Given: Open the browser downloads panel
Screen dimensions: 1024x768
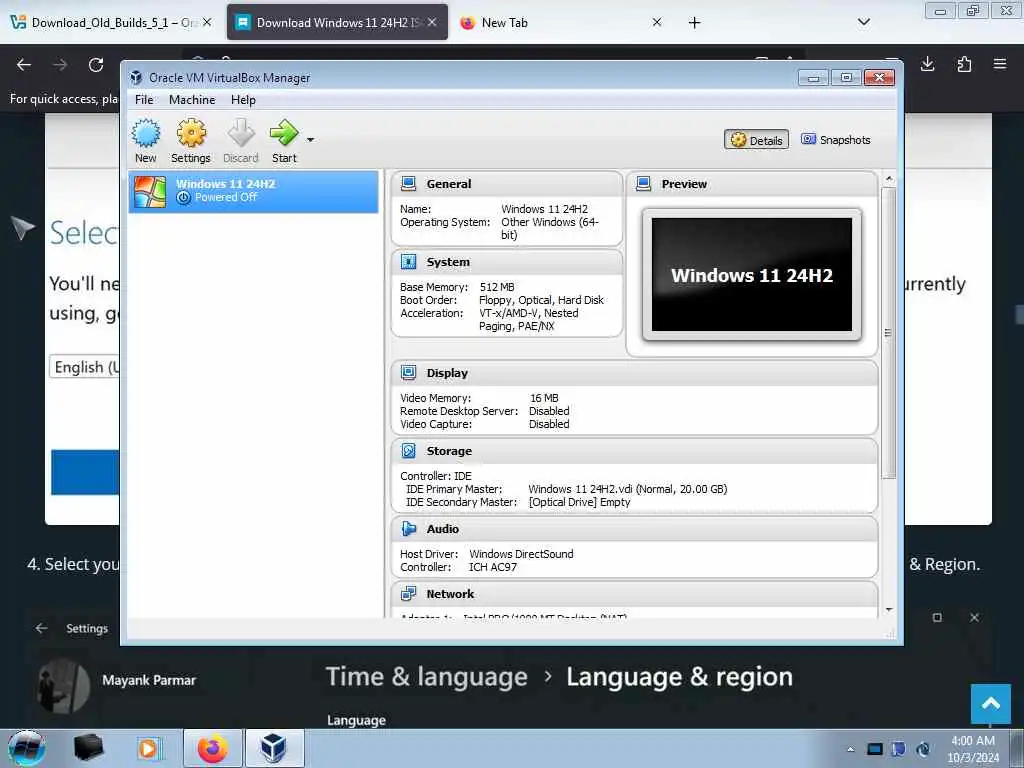Looking at the screenshot, I should click(927, 64).
